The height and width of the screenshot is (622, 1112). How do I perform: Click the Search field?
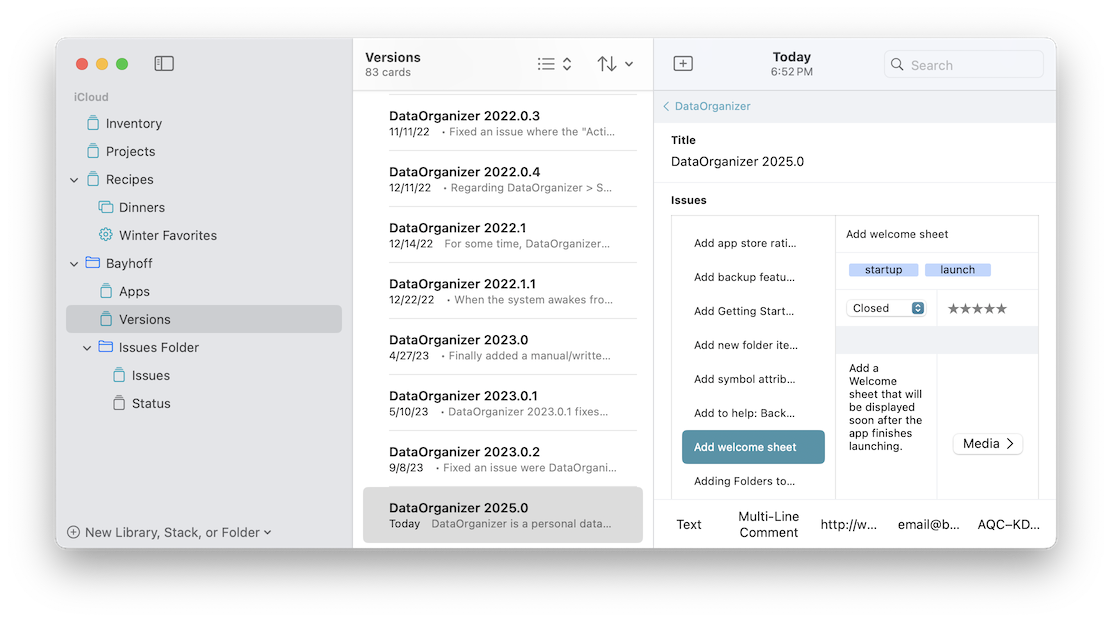coord(964,65)
